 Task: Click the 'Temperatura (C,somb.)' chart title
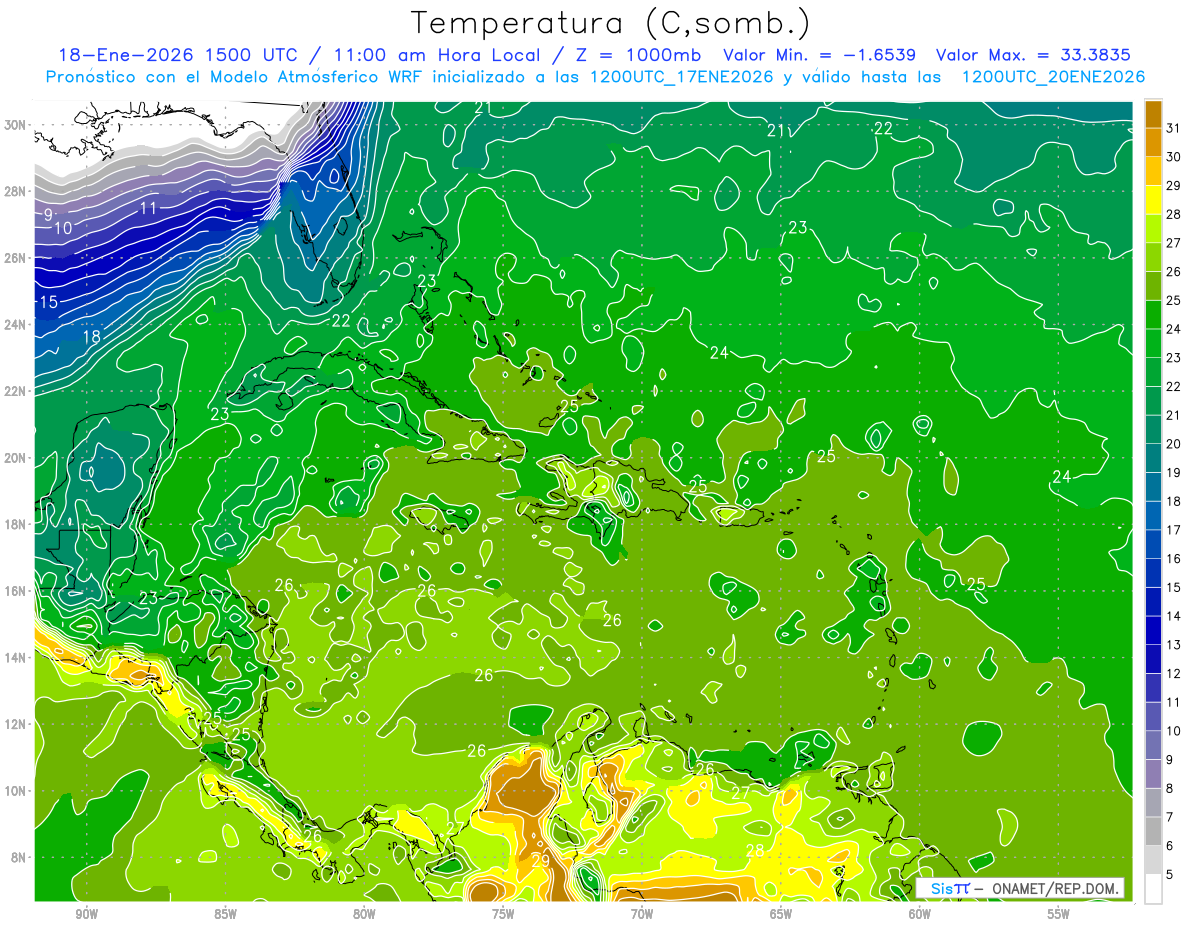[610, 23]
